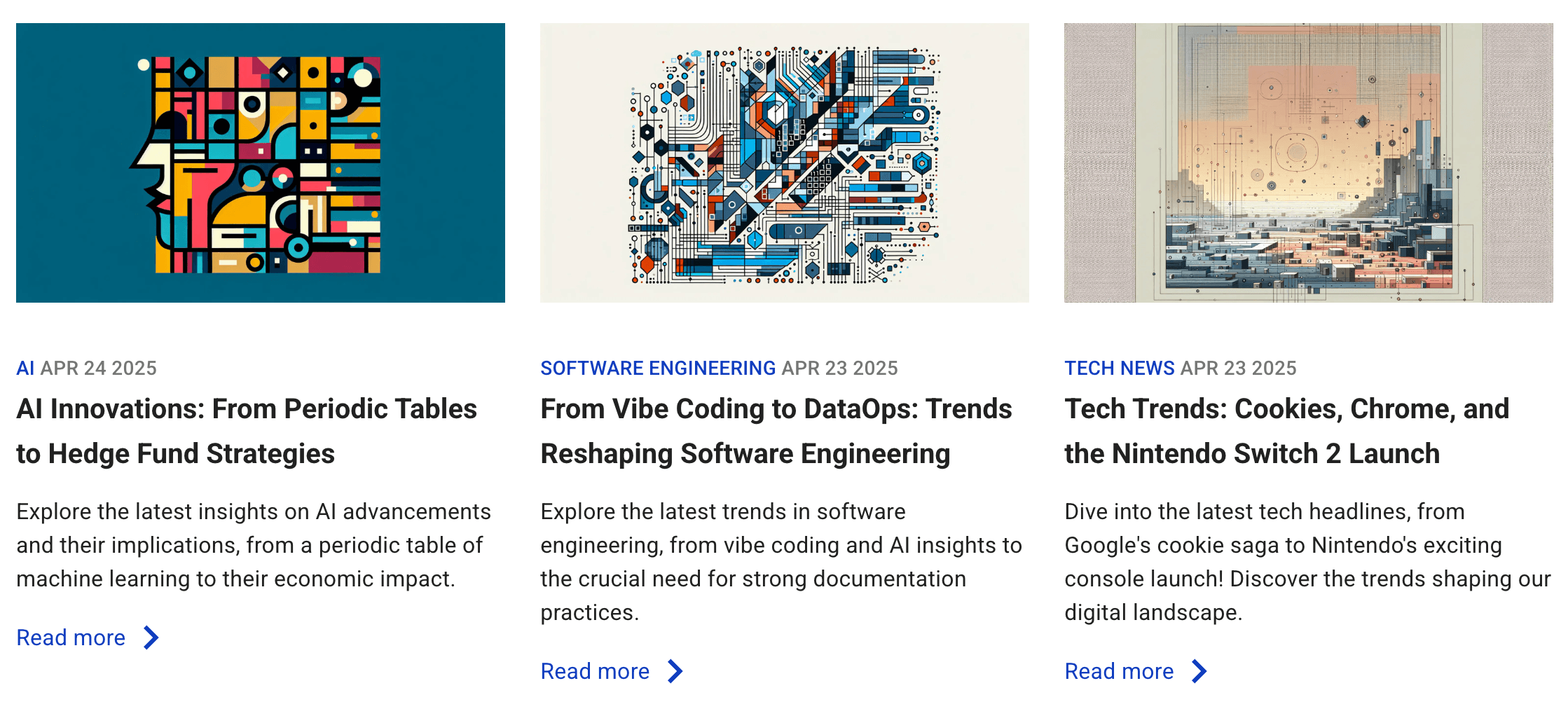Viewport: 1568px width, 723px height.
Task: Select the TECH NEWS category label
Action: 1120,368
